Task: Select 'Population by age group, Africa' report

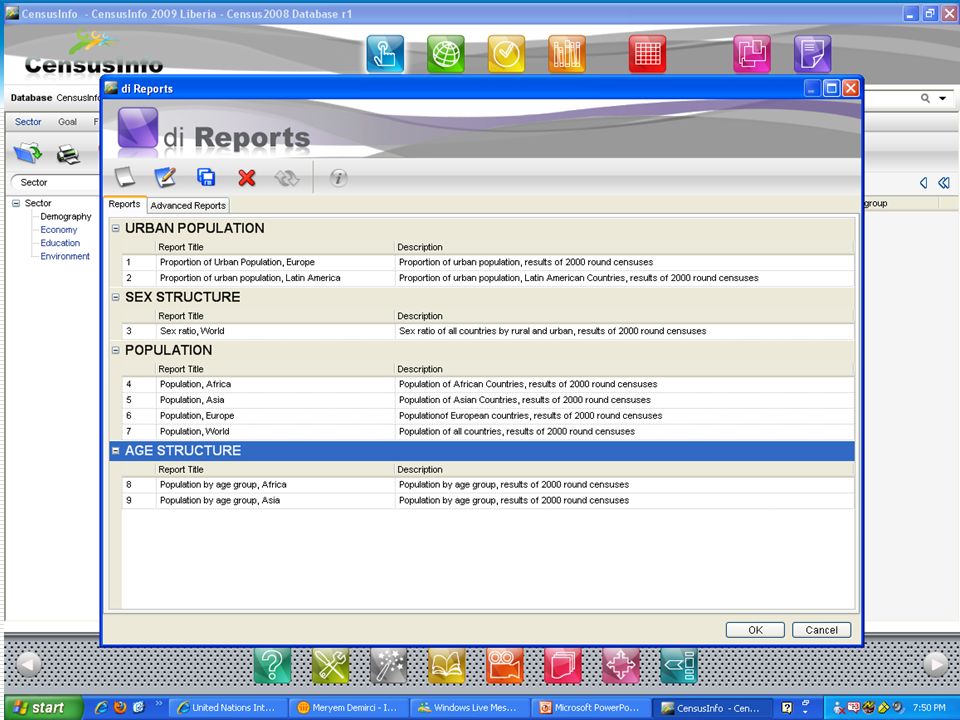Action: [x=488, y=485]
